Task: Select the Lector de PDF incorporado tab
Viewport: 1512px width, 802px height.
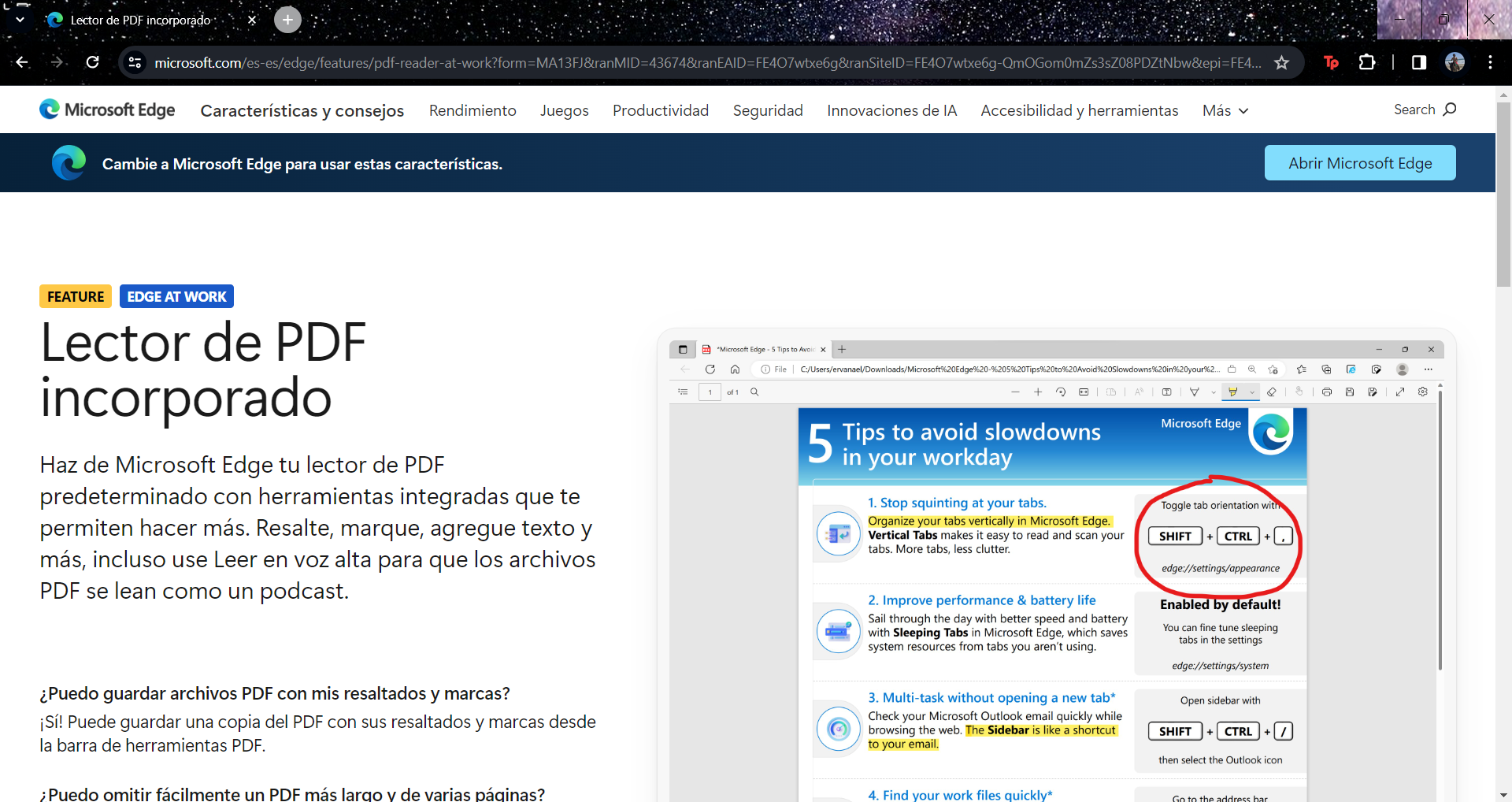Action: pos(150,20)
